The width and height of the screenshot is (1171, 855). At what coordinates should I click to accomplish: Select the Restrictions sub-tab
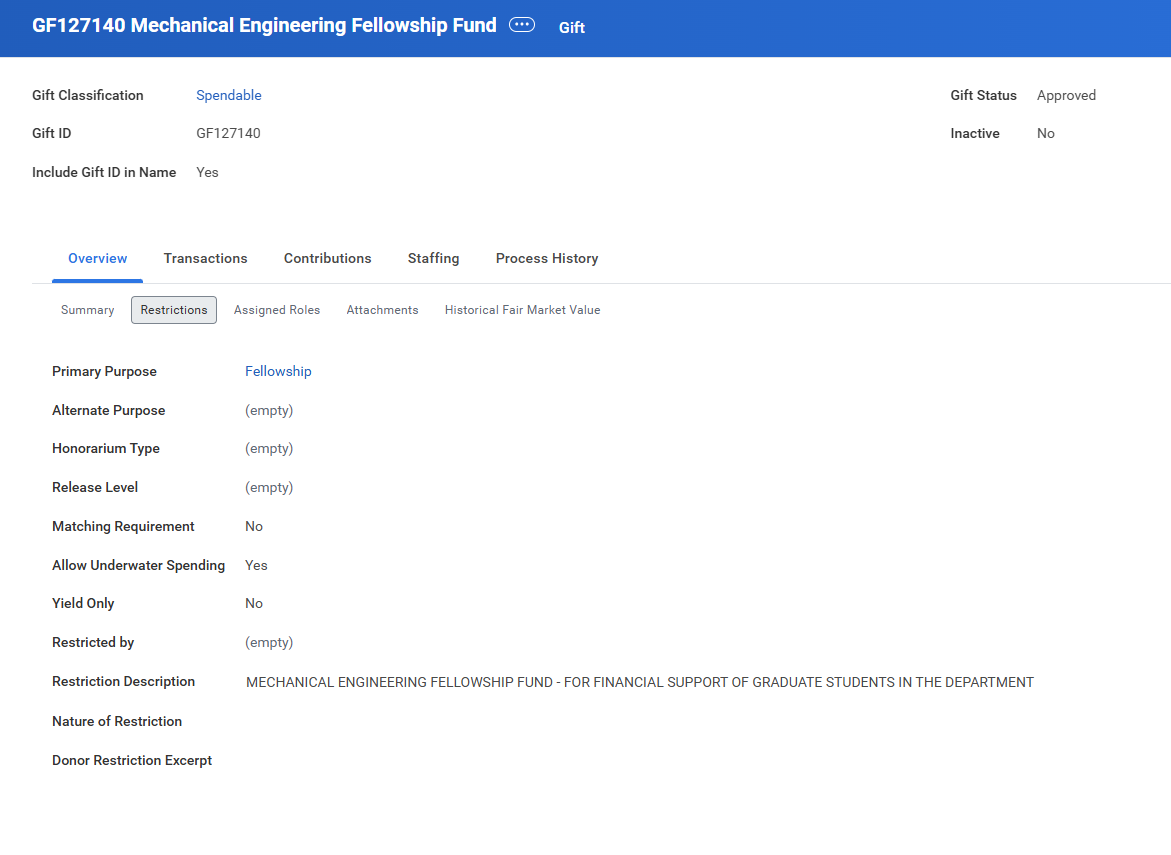174,310
